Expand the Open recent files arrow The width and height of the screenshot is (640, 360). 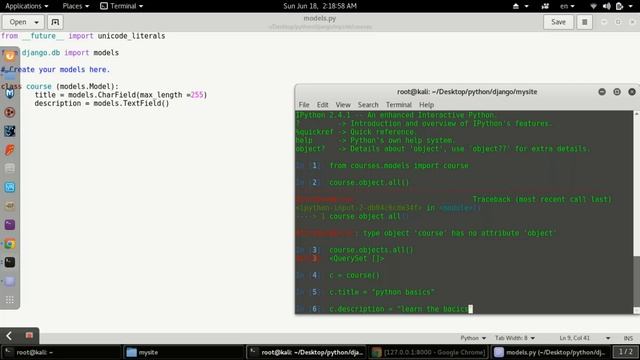36,22
